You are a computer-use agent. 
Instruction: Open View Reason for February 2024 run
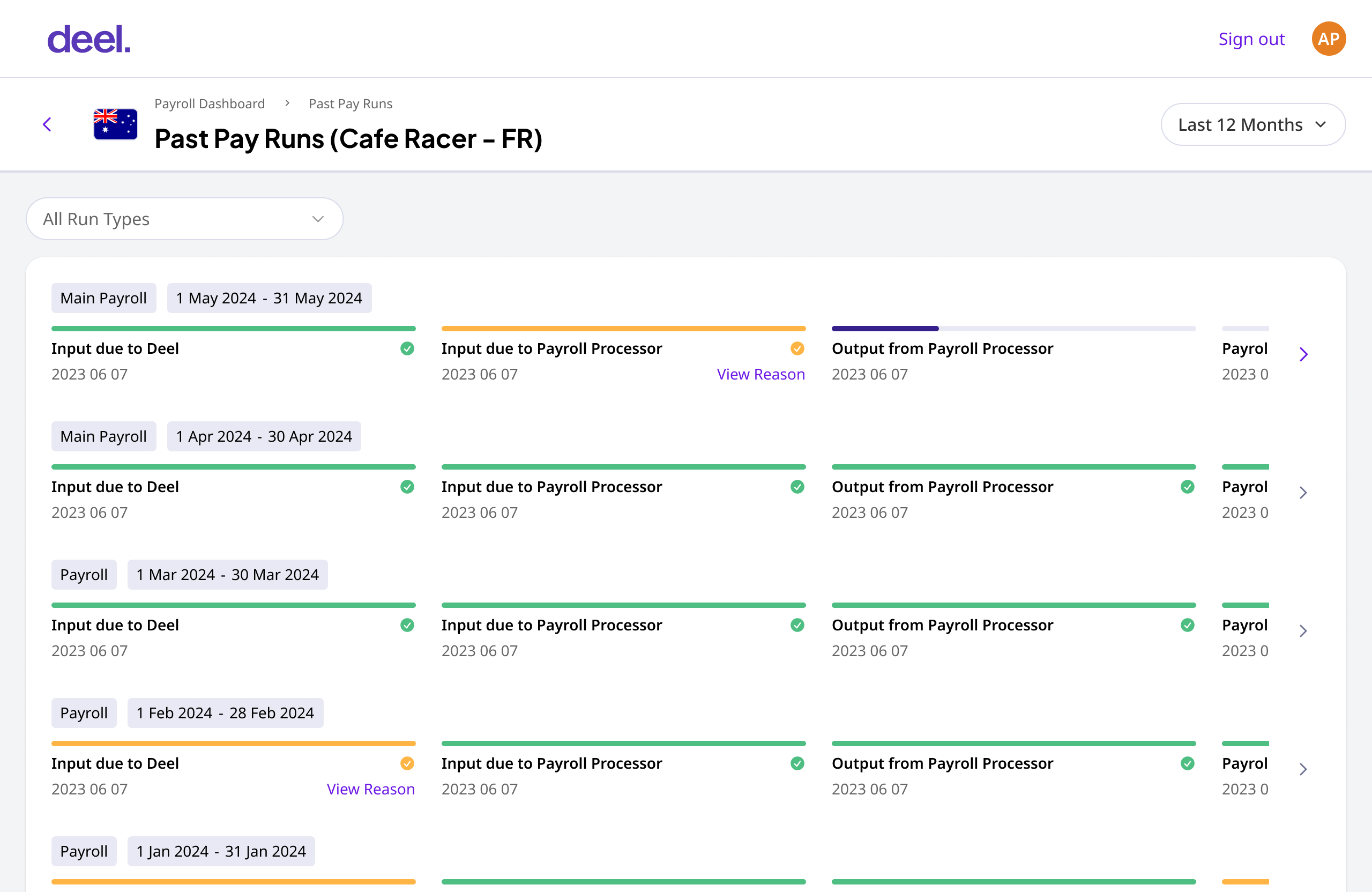click(371, 790)
